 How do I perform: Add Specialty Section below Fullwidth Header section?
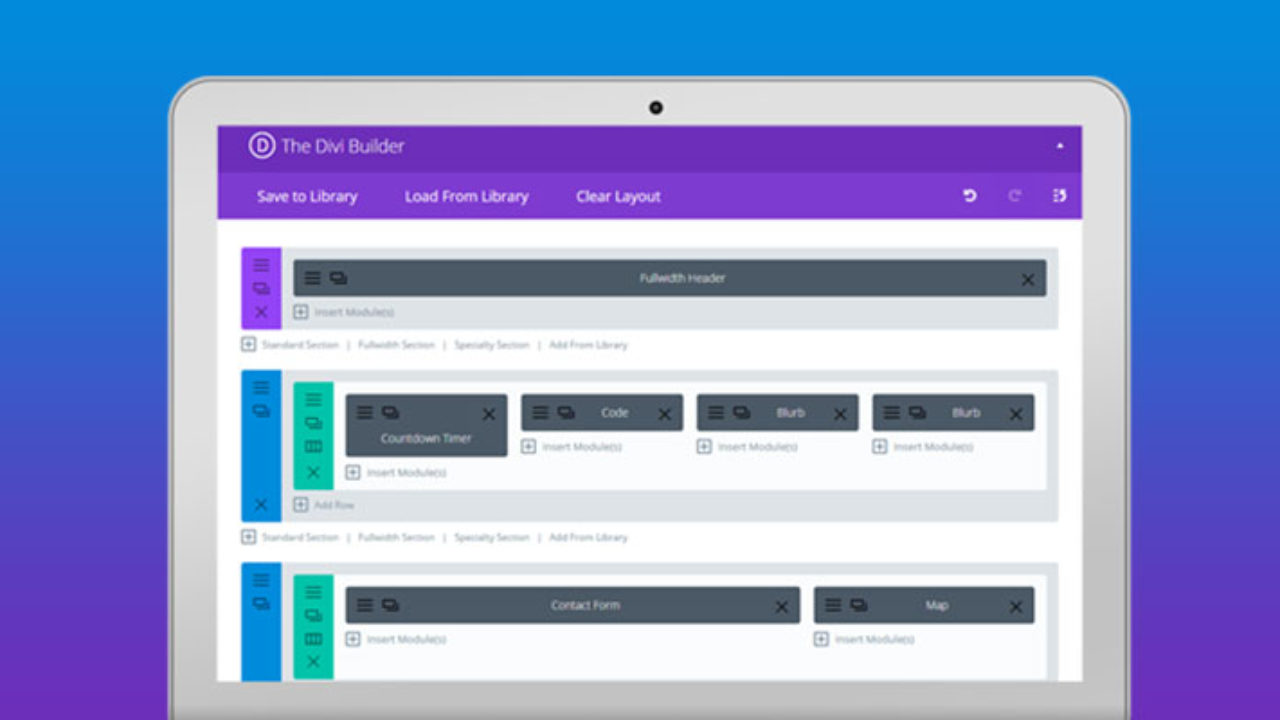(491, 344)
